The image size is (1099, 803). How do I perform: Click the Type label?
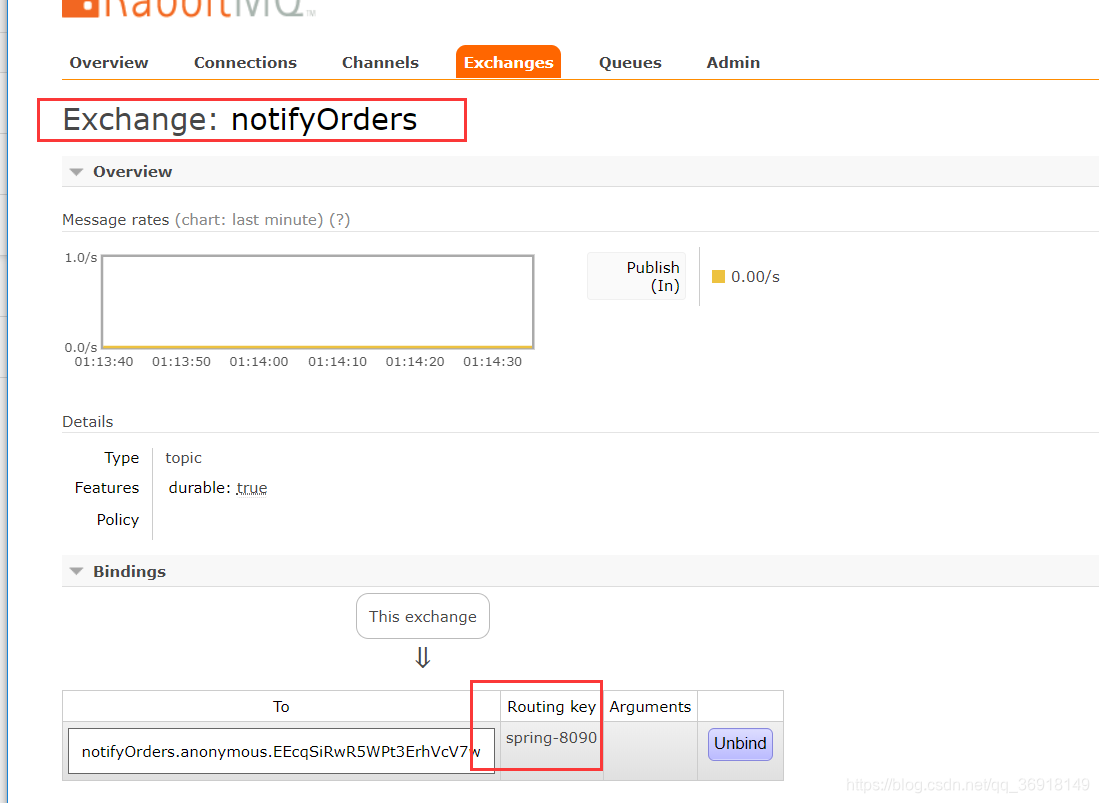pyautogui.click(x=122, y=458)
